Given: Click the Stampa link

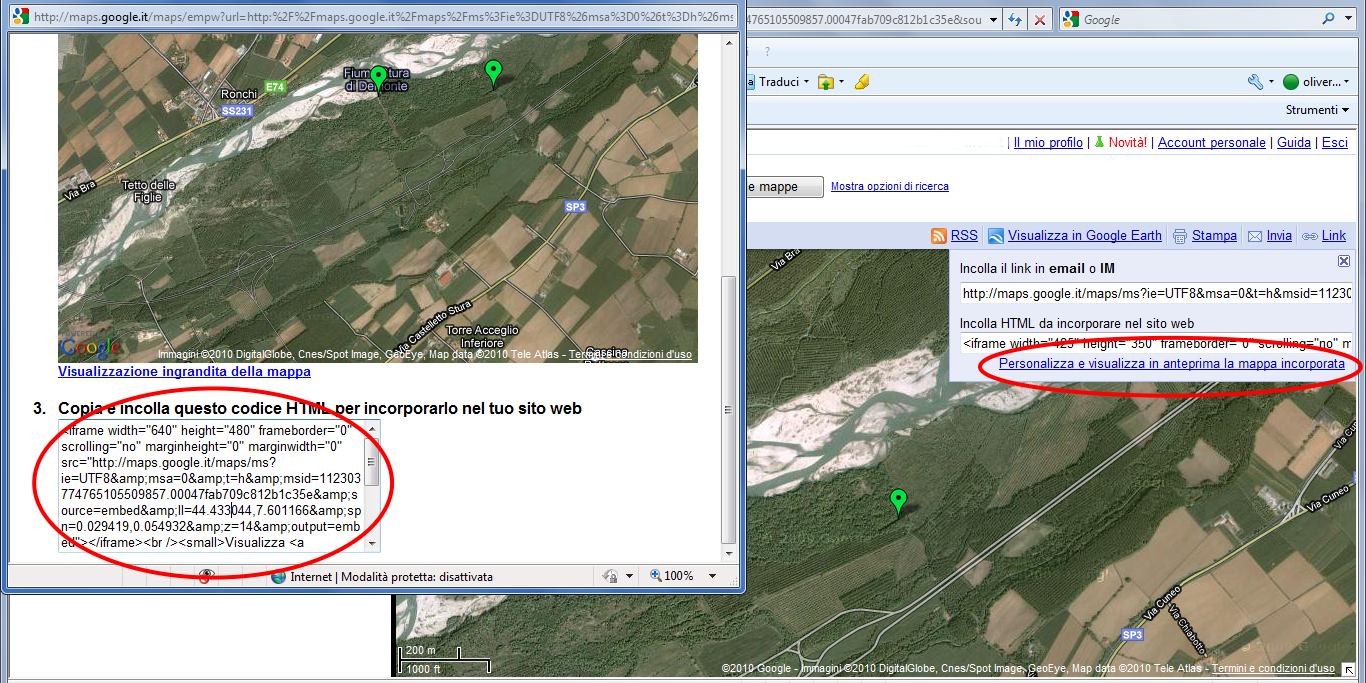Looking at the screenshot, I should [1214, 236].
